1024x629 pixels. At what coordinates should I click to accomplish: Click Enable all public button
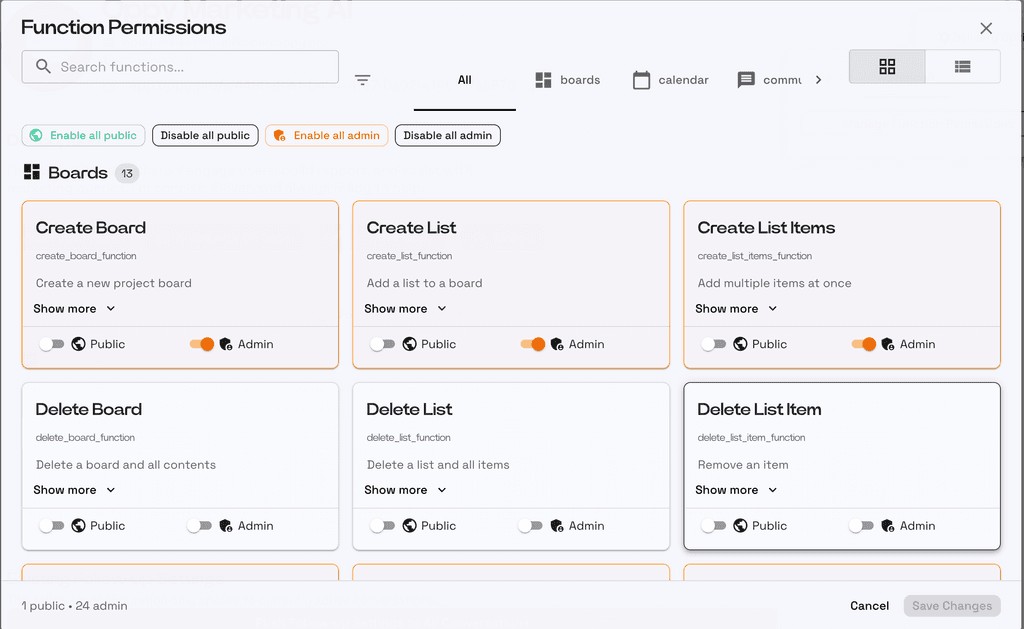[x=83, y=135]
